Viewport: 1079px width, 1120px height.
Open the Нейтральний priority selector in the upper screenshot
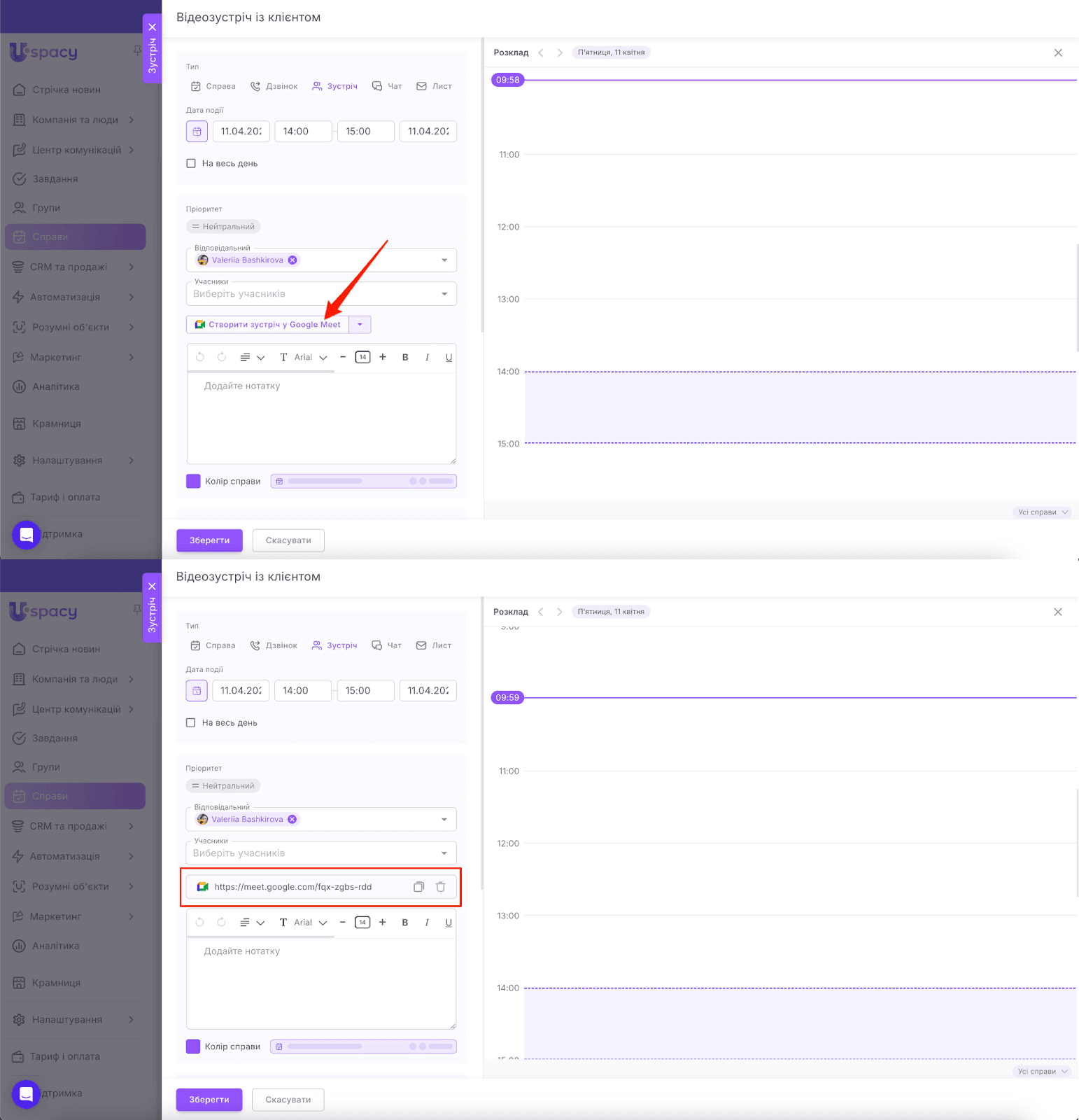point(223,227)
